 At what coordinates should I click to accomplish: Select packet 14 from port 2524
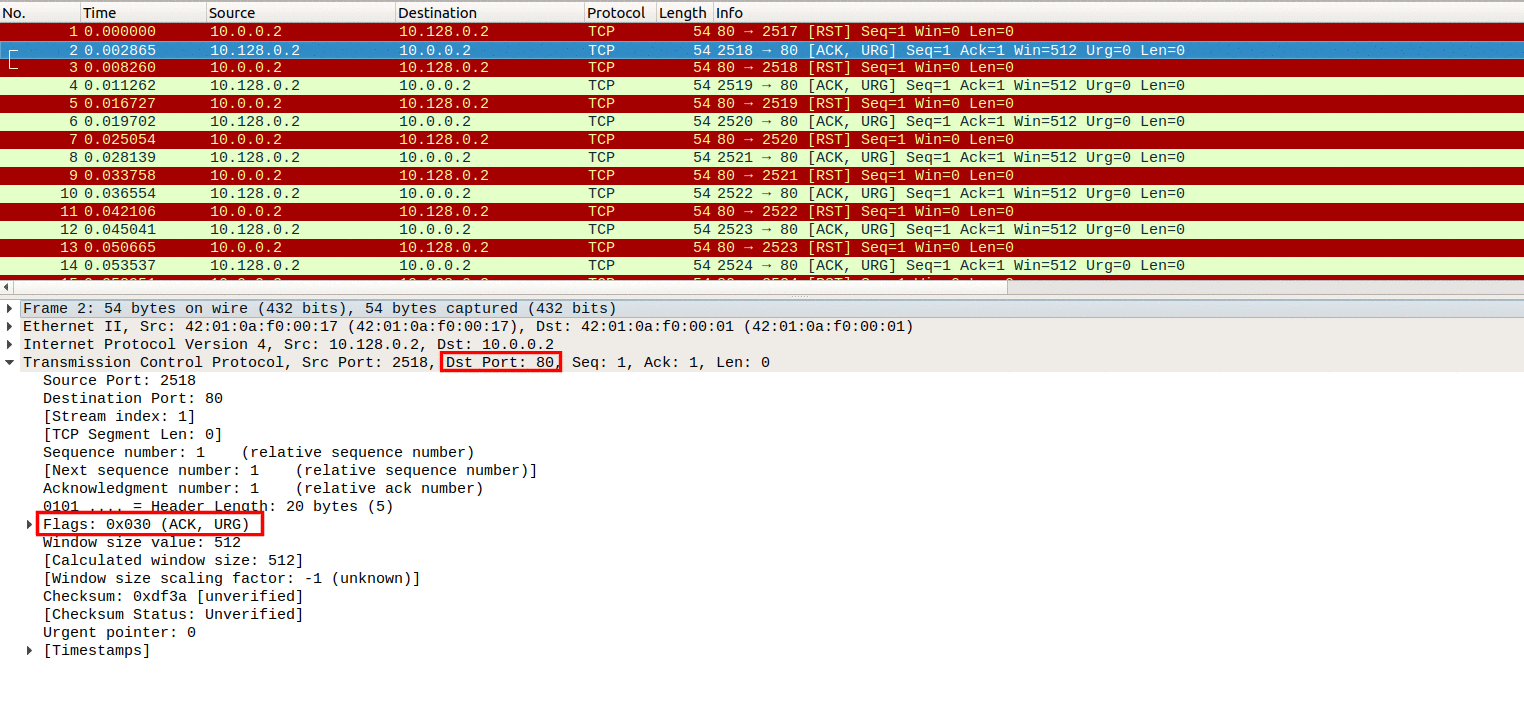click(762, 266)
